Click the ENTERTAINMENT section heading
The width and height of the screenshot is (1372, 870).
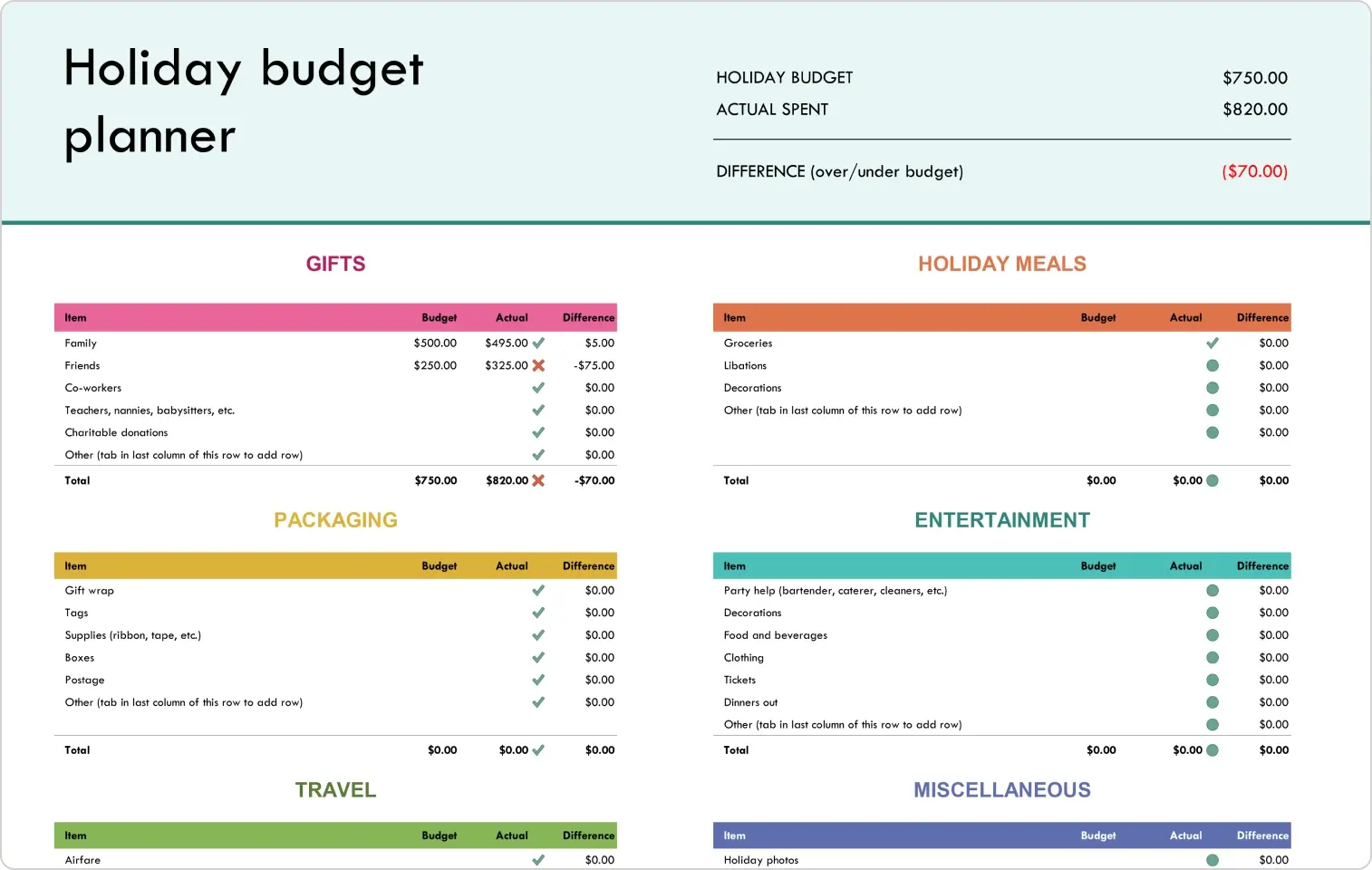click(x=1002, y=520)
